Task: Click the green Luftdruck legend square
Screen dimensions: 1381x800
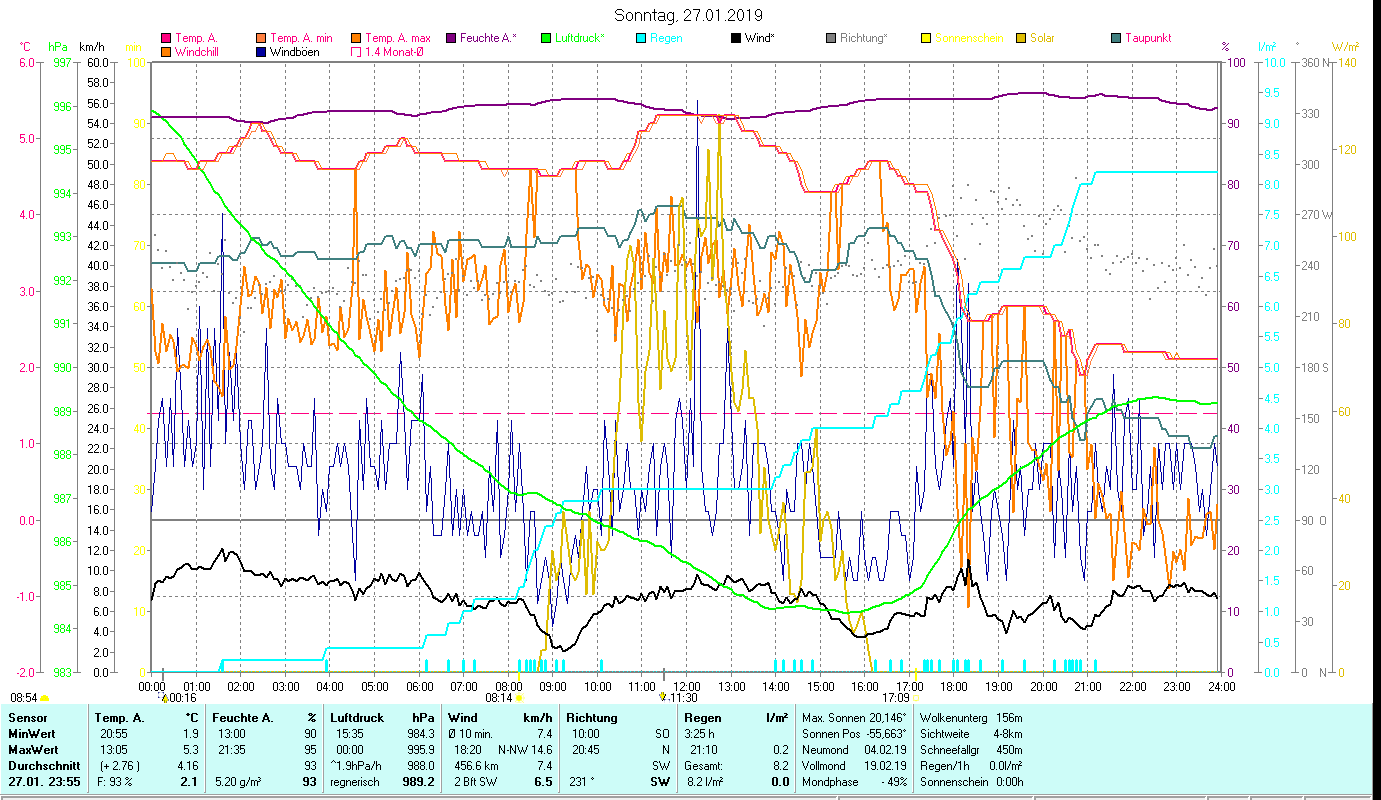Action: 546,38
